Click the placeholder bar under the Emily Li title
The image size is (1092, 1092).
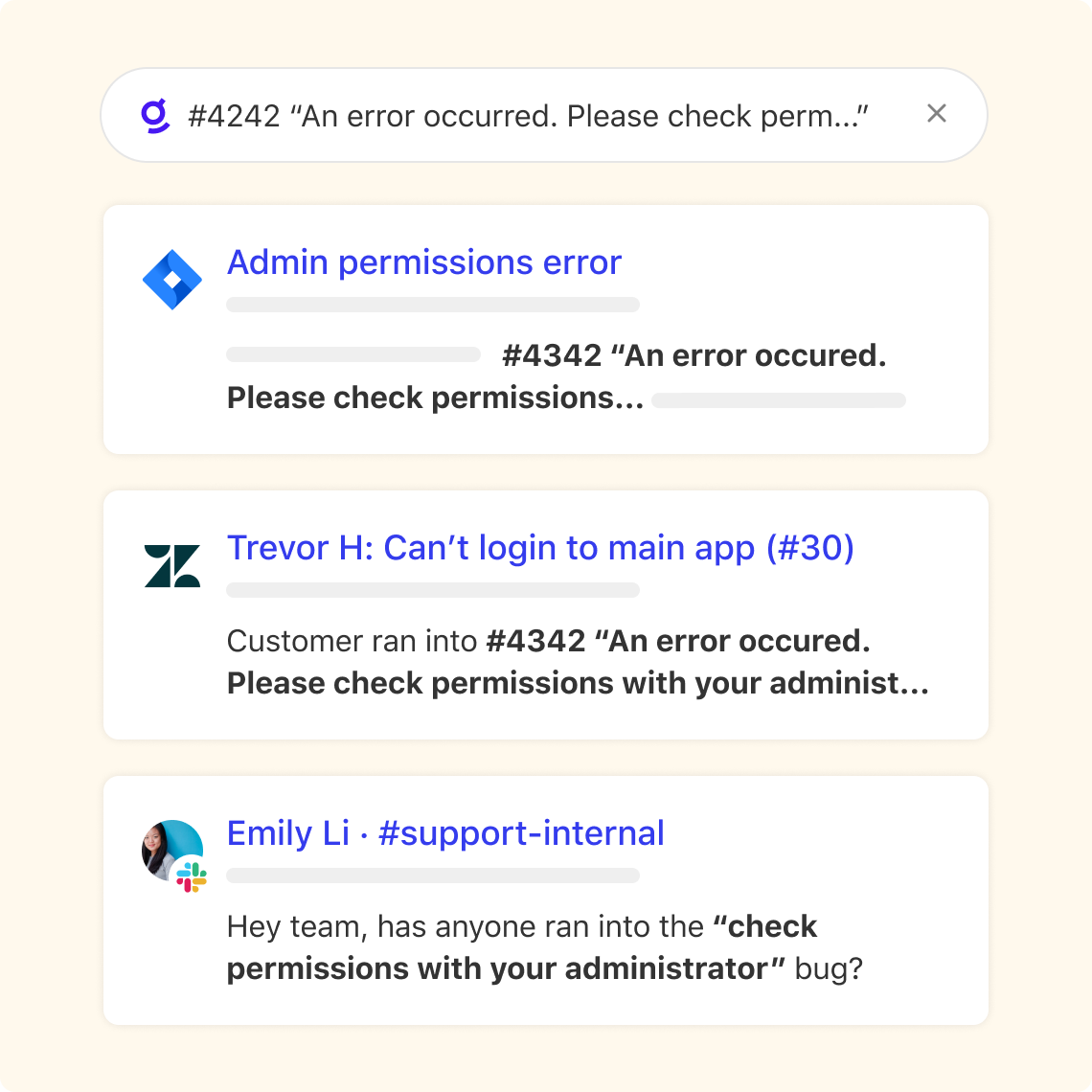[433, 876]
